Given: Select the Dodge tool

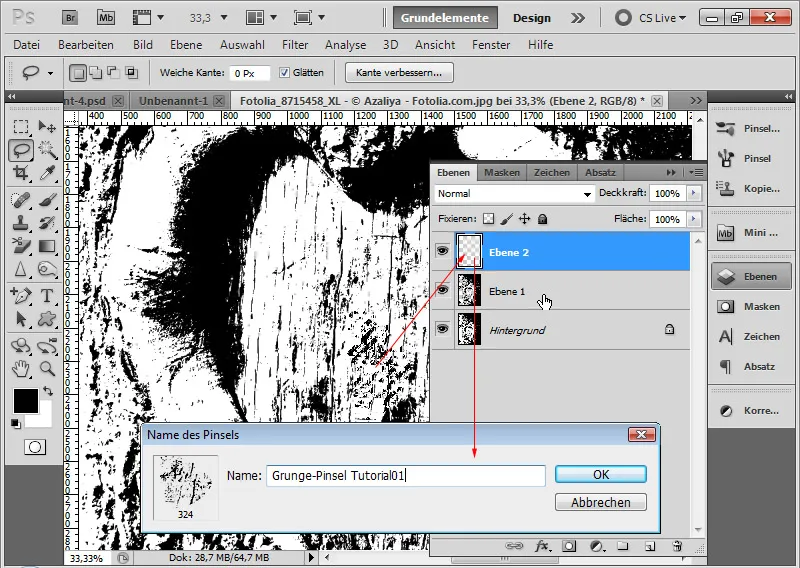Looking at the screenshot, I should pyautogui.click(x=47, y=269).
